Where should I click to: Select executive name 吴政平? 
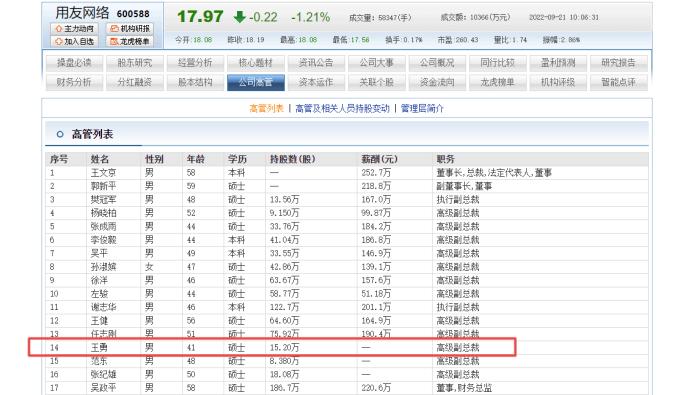[x=103, y=388]
